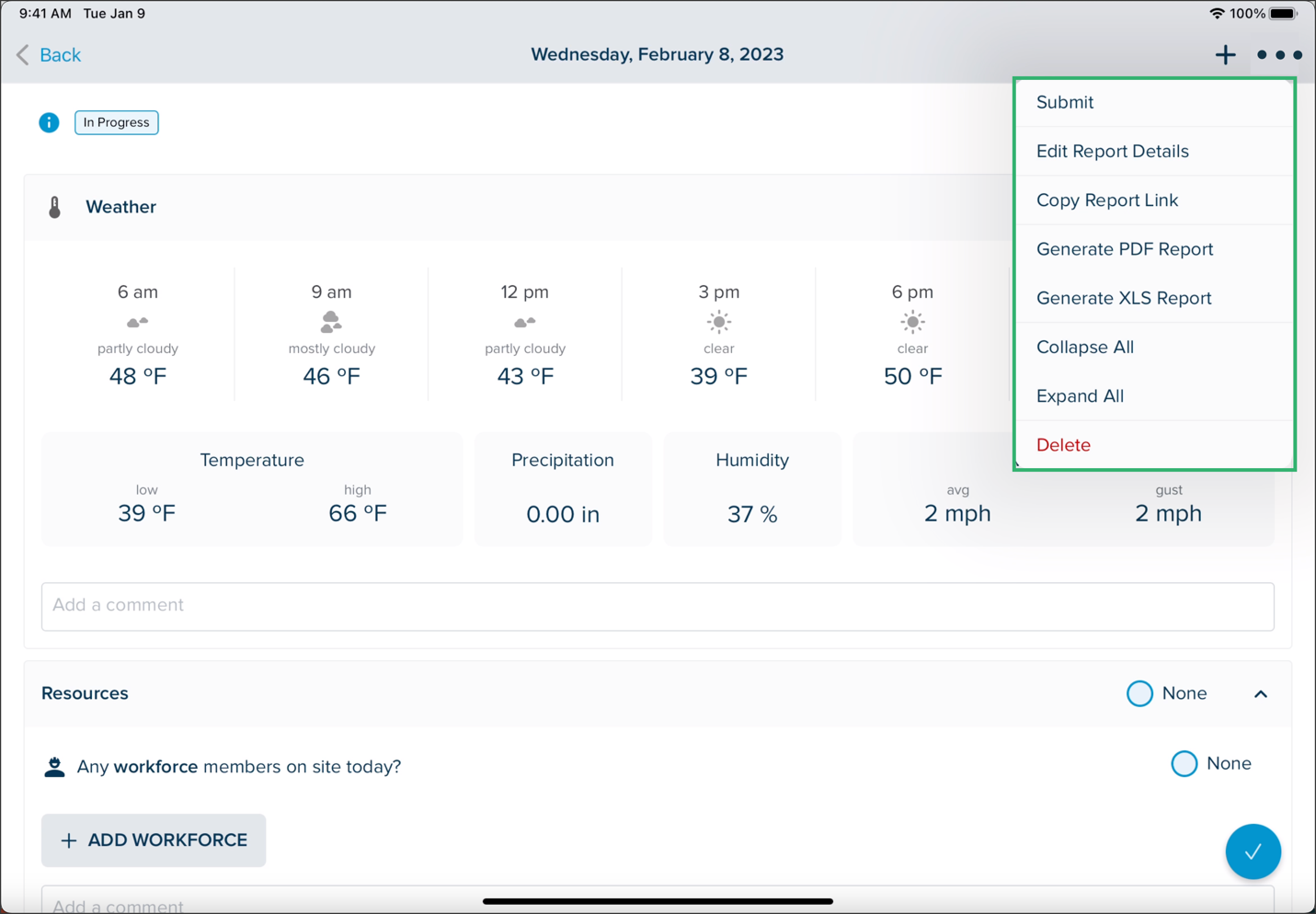This screenshot has height=914, width=1316.
Task: Tap the avg 2 mph wind value
Action: click(x=957, y=513)
